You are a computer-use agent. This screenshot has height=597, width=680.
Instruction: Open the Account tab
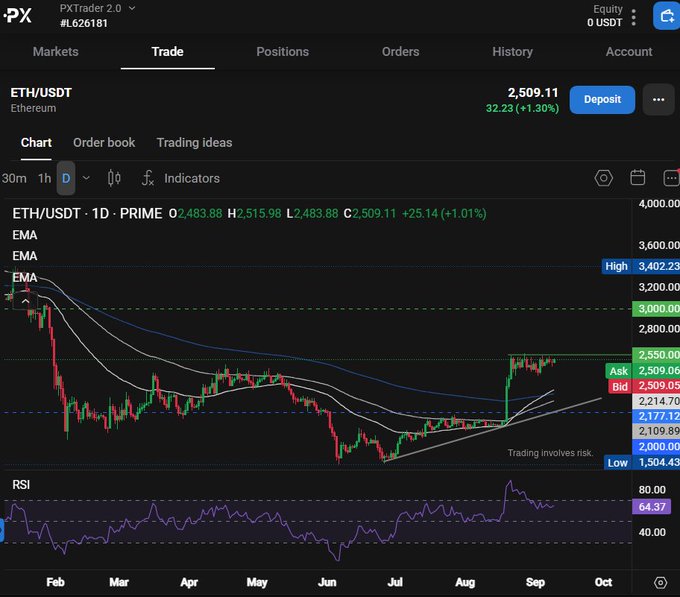coord(629,52)
